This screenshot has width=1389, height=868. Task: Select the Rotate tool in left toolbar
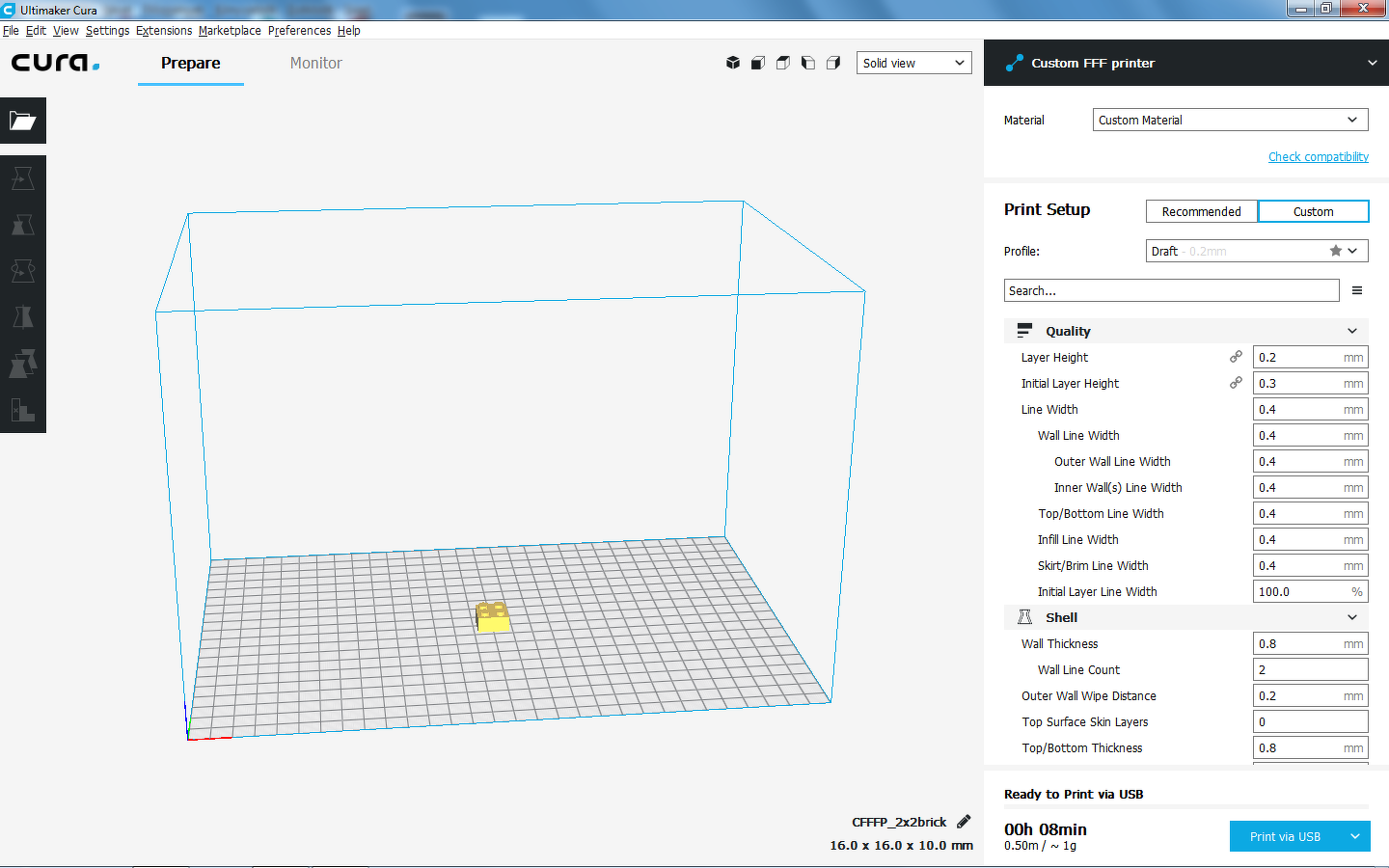coord(23,271)
